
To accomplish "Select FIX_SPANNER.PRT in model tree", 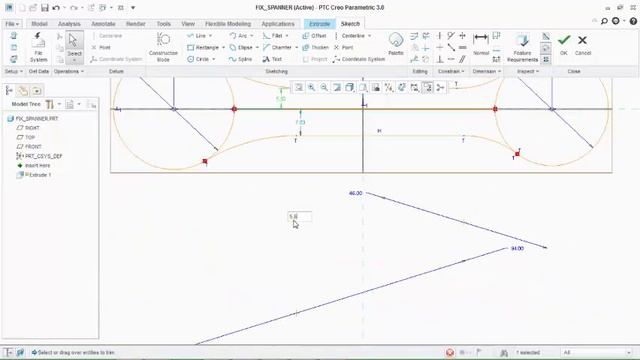I will point(33,119).
